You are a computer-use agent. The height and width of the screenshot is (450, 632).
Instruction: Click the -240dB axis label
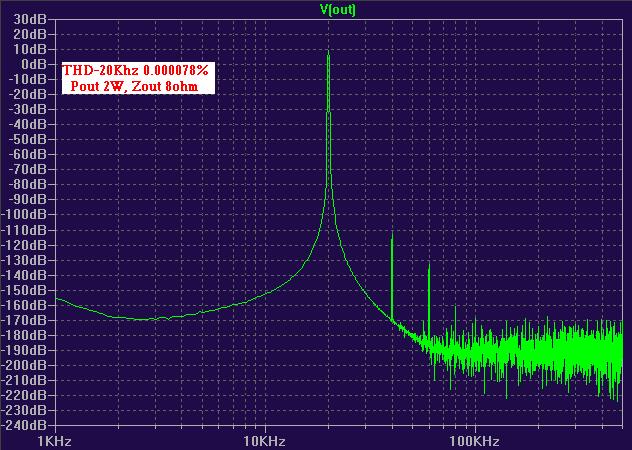pos(24,425)
